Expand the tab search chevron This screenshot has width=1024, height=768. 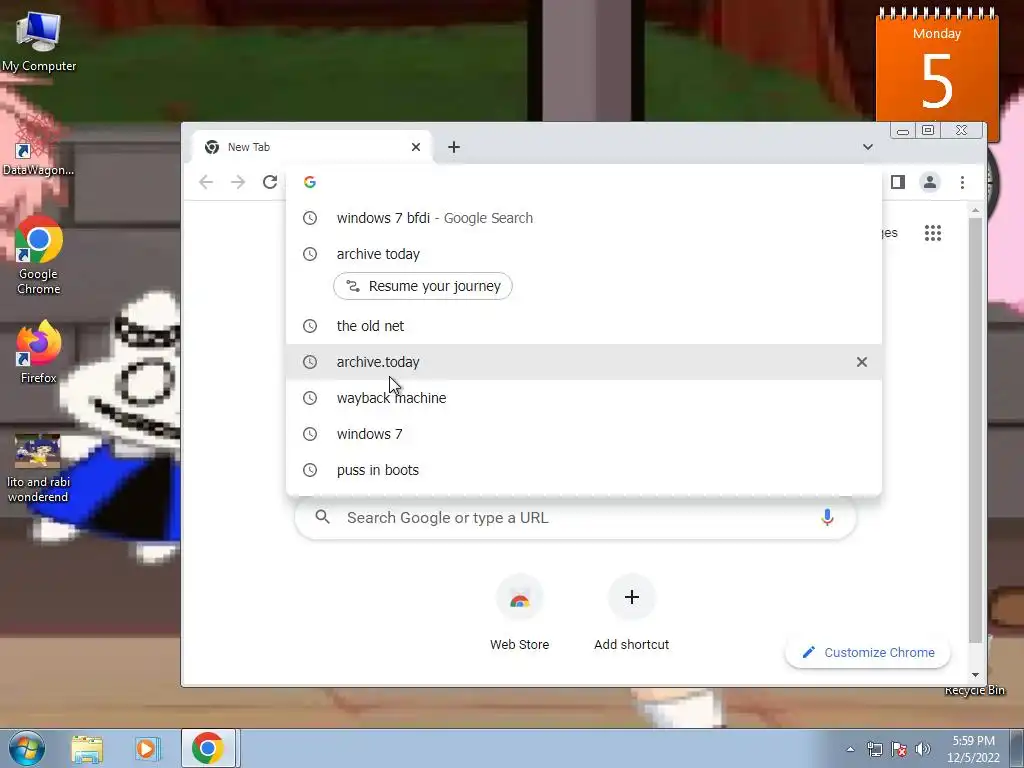[868, 147]
